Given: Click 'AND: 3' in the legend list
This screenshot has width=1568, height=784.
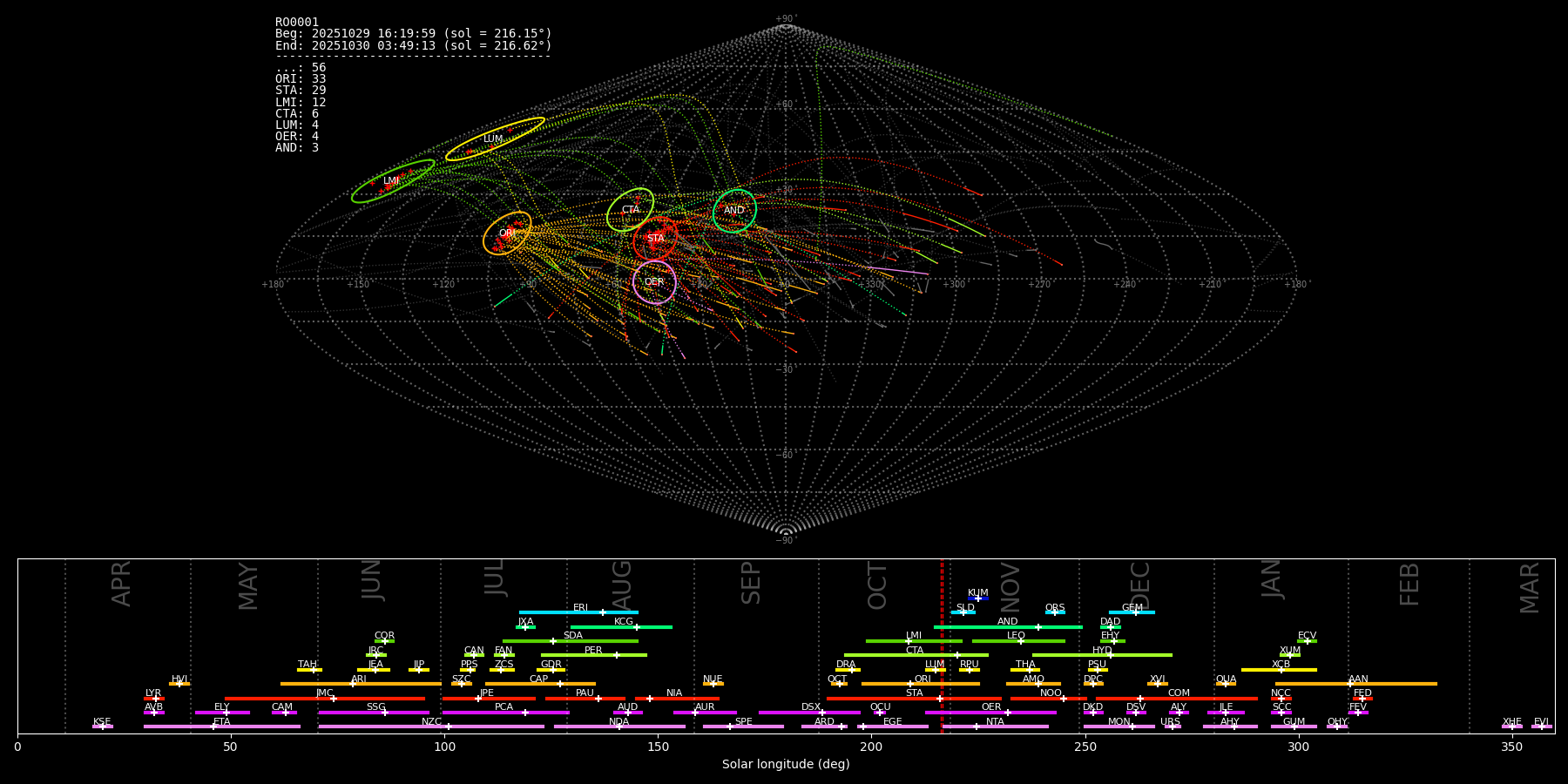Looking at the screenshot, I should pyautogui.click(x=297, y=148).
